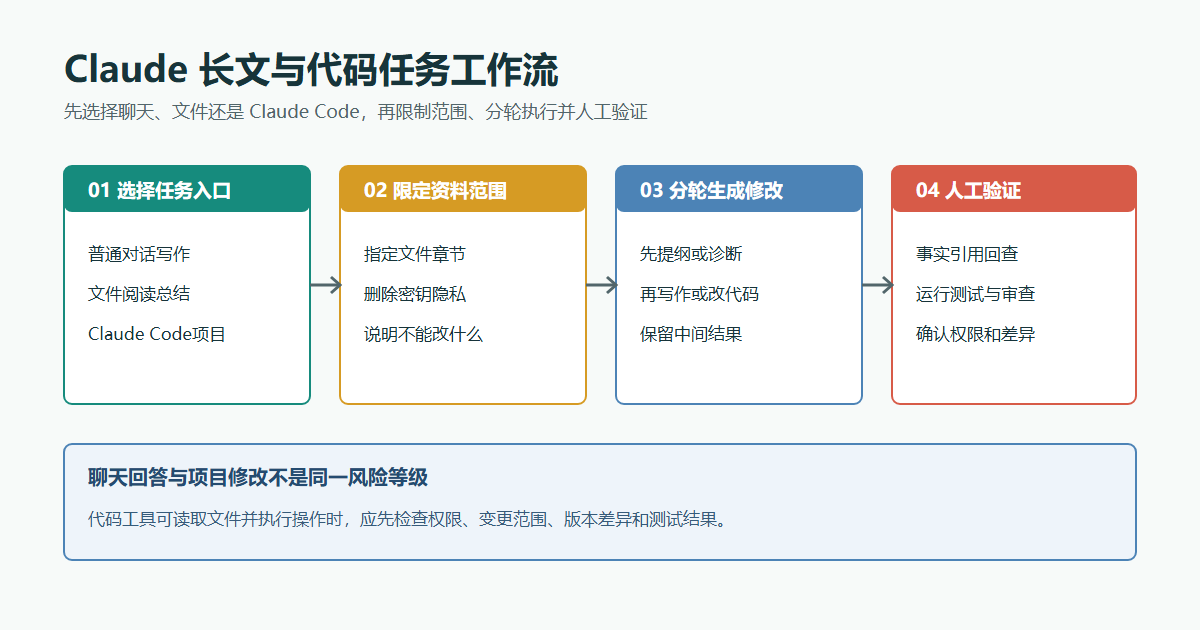Click the 'Claude Code项目' line
Viewport: 1200px width, 630px height.
(x=157, y=334)
